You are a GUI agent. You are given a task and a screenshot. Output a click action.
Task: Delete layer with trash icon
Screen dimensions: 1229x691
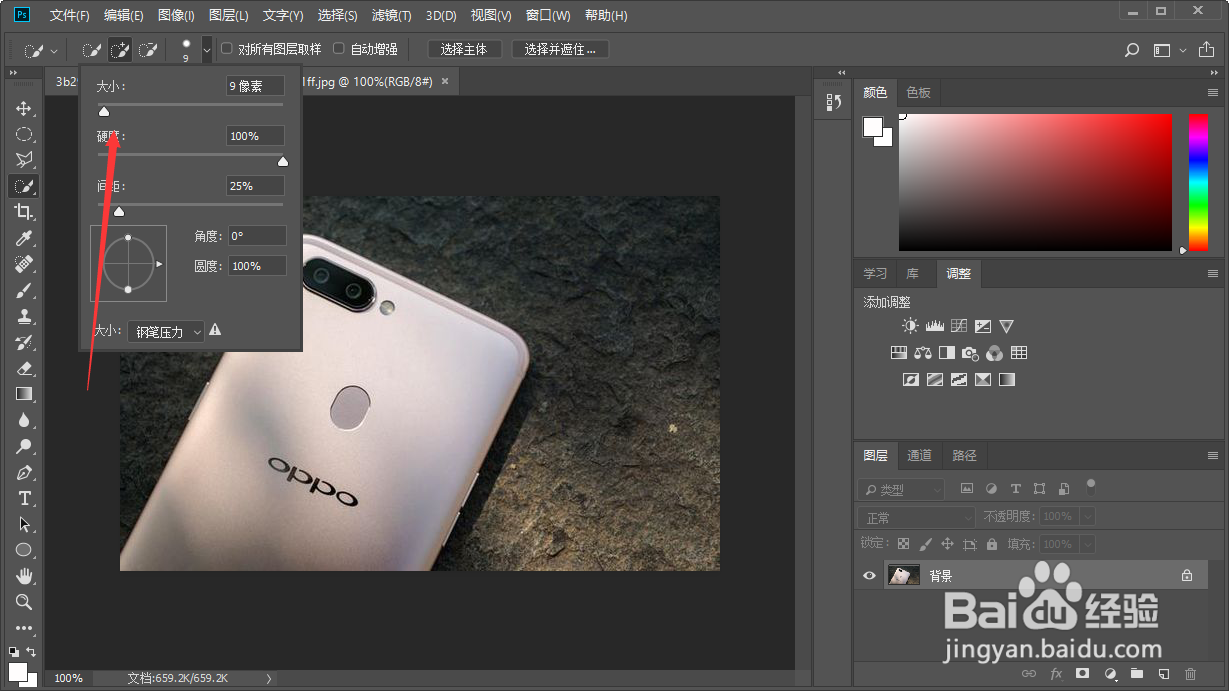pyautogui.click(x=1190, y=674)
